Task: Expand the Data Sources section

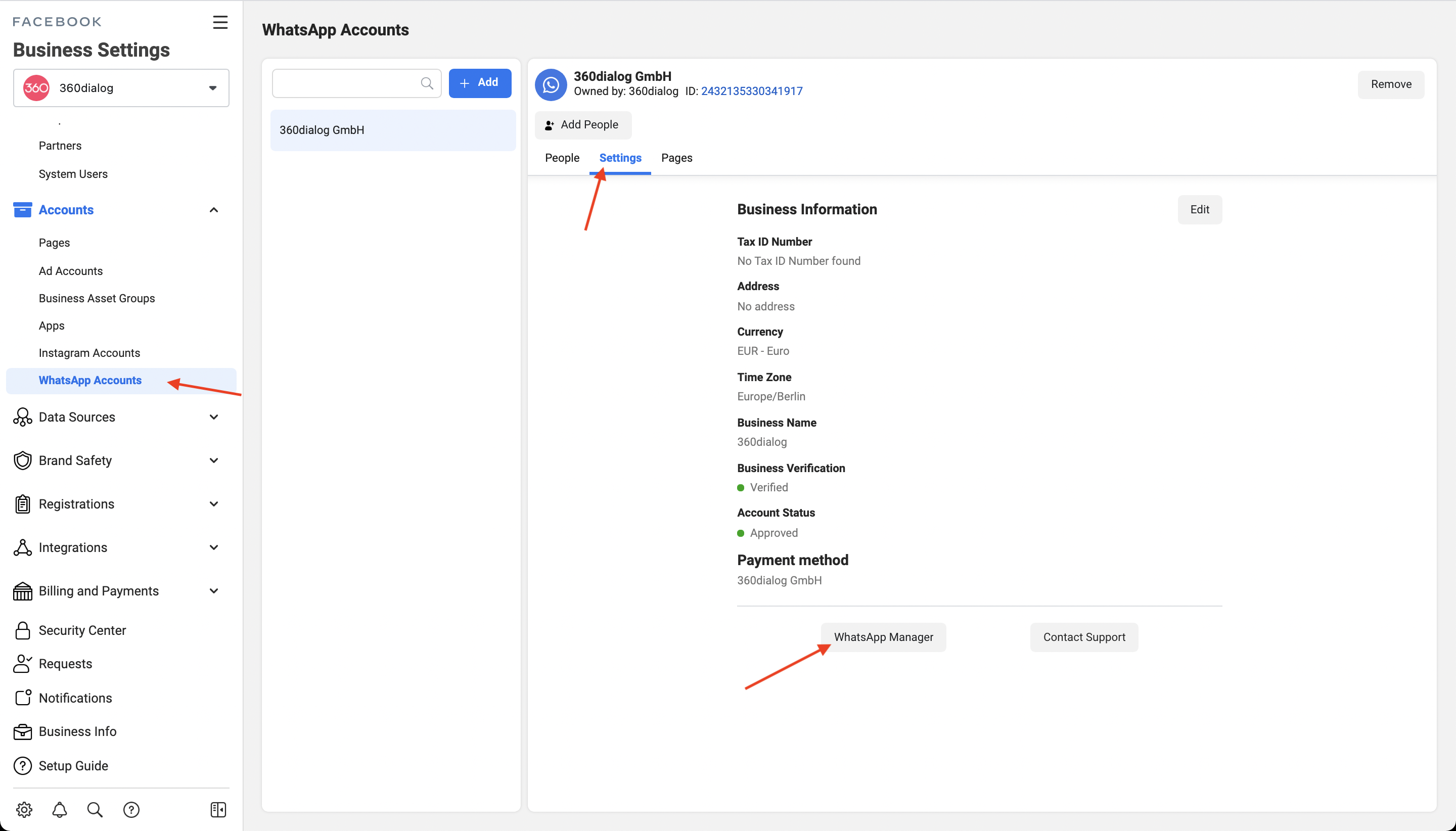Action: [213, 417]
